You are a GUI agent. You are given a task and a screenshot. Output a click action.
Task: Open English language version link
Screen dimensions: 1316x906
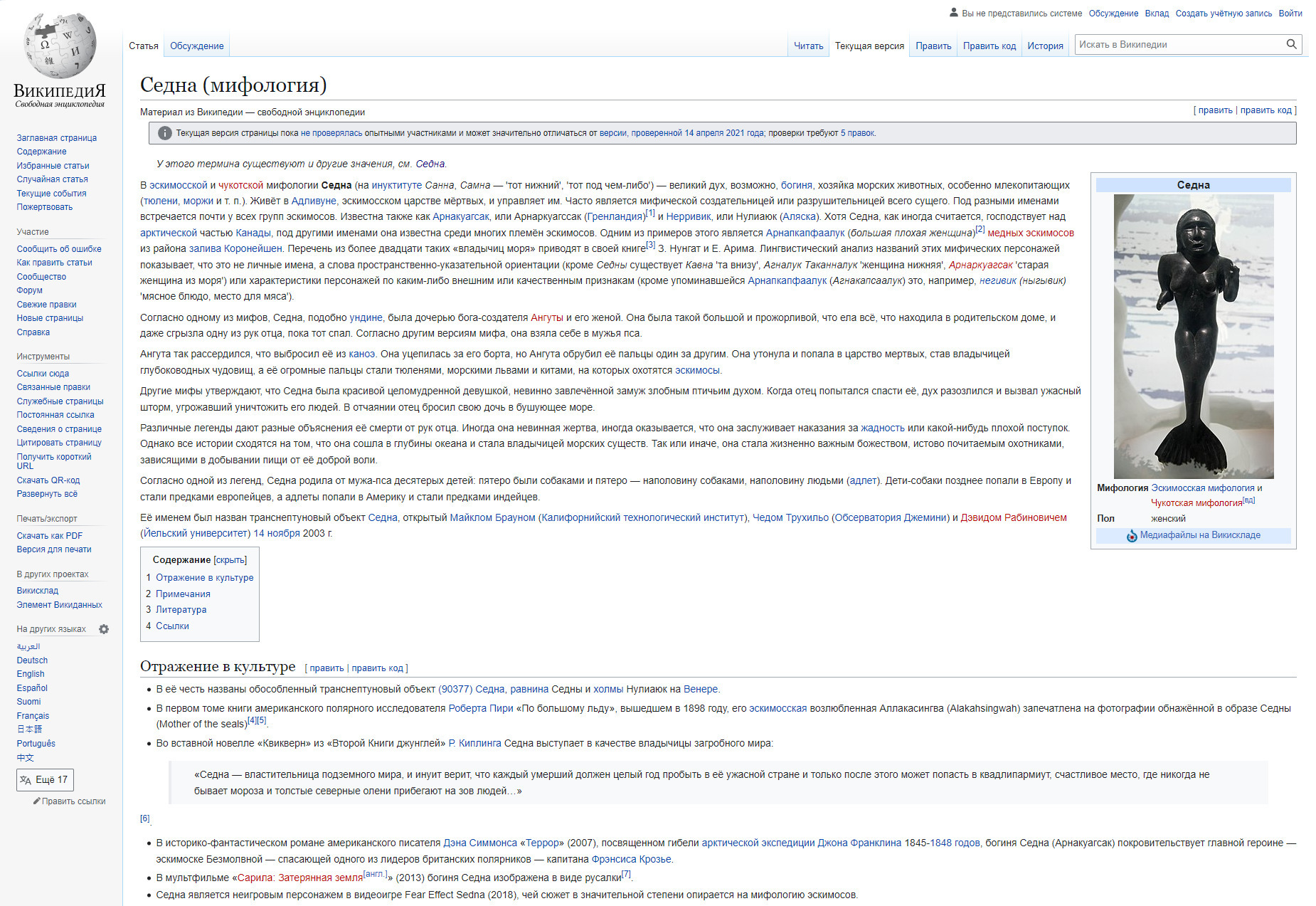31,674
